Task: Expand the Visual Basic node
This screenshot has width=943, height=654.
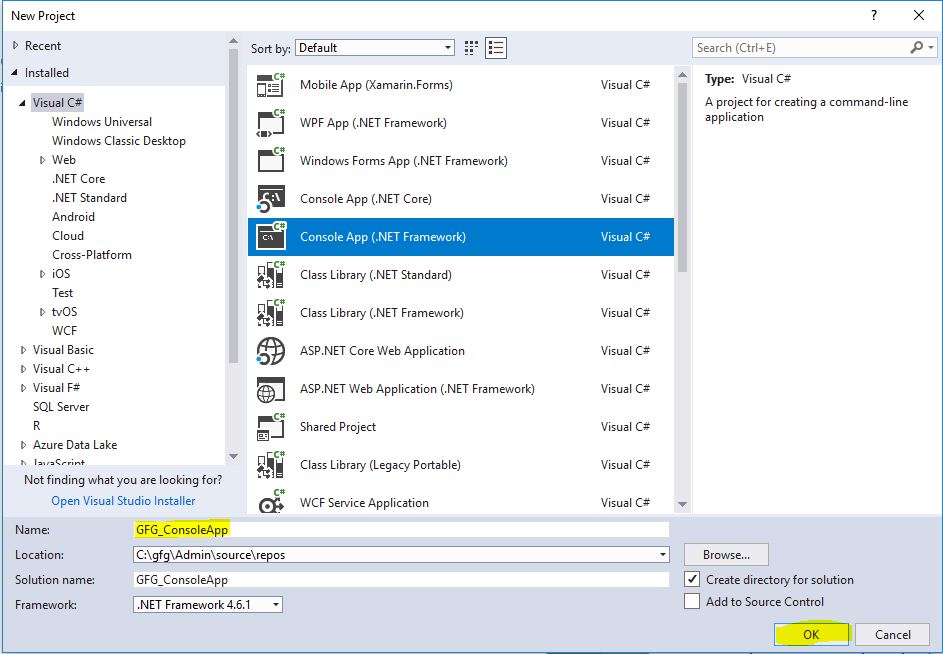Action: (x=23, y=350)
